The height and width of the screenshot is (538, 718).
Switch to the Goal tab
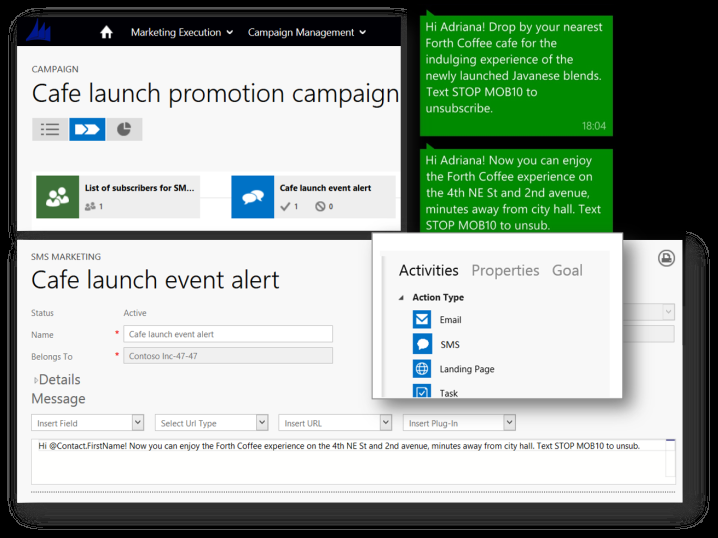click(x=567, y=271)
